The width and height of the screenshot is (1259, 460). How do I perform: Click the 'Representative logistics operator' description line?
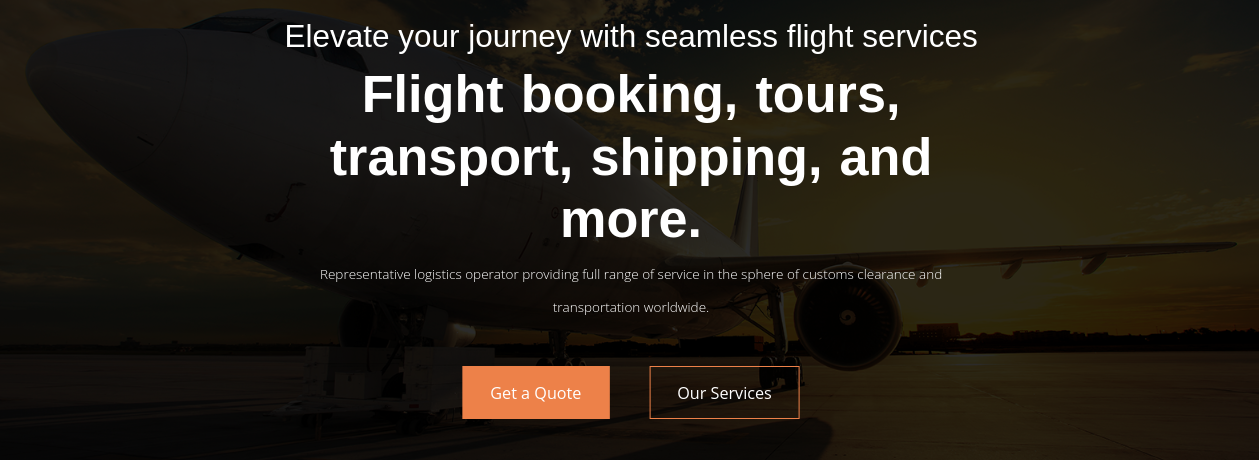pyautogui.click(x=630, y=274)
